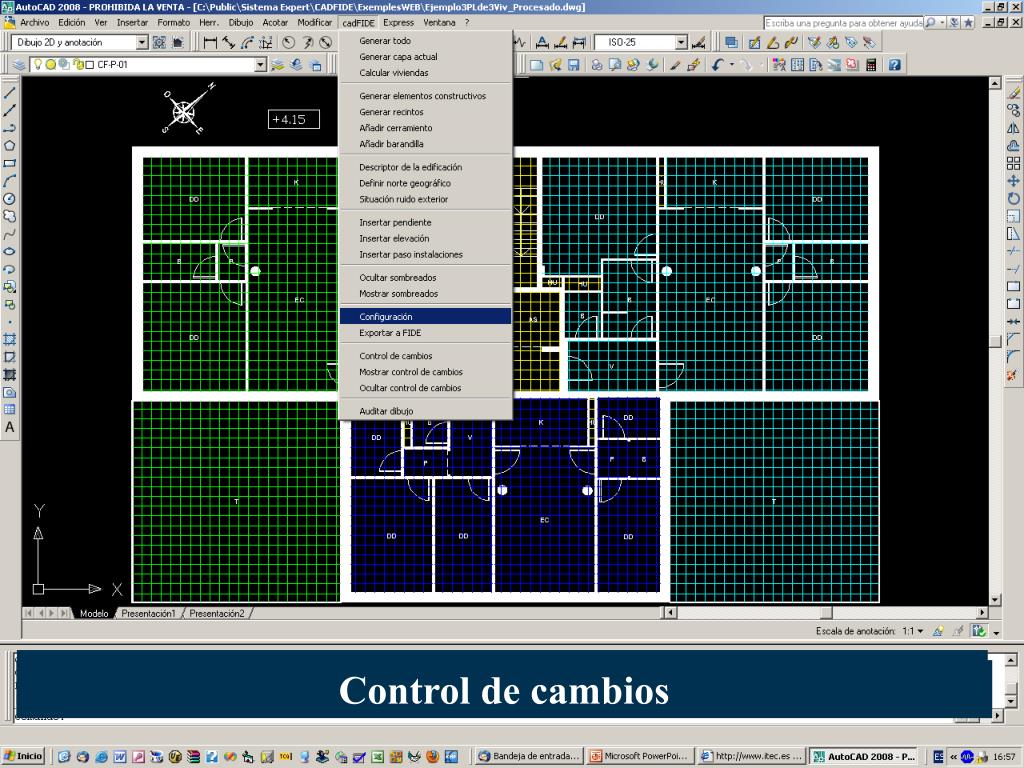The height and width of the screenshot is (768, 1024).
Task: Toggle layer on/off light bulb for CF-P-01
Action: click(x=38, y=64)
